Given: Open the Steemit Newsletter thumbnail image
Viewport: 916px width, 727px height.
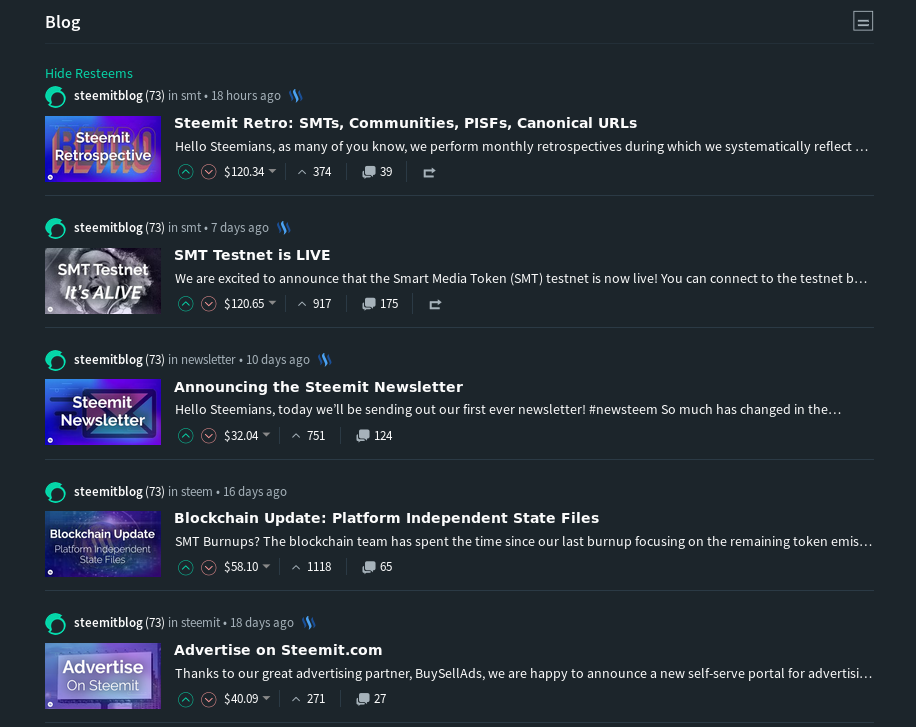Looking at the screenshot, I should (x=103, y=412).
